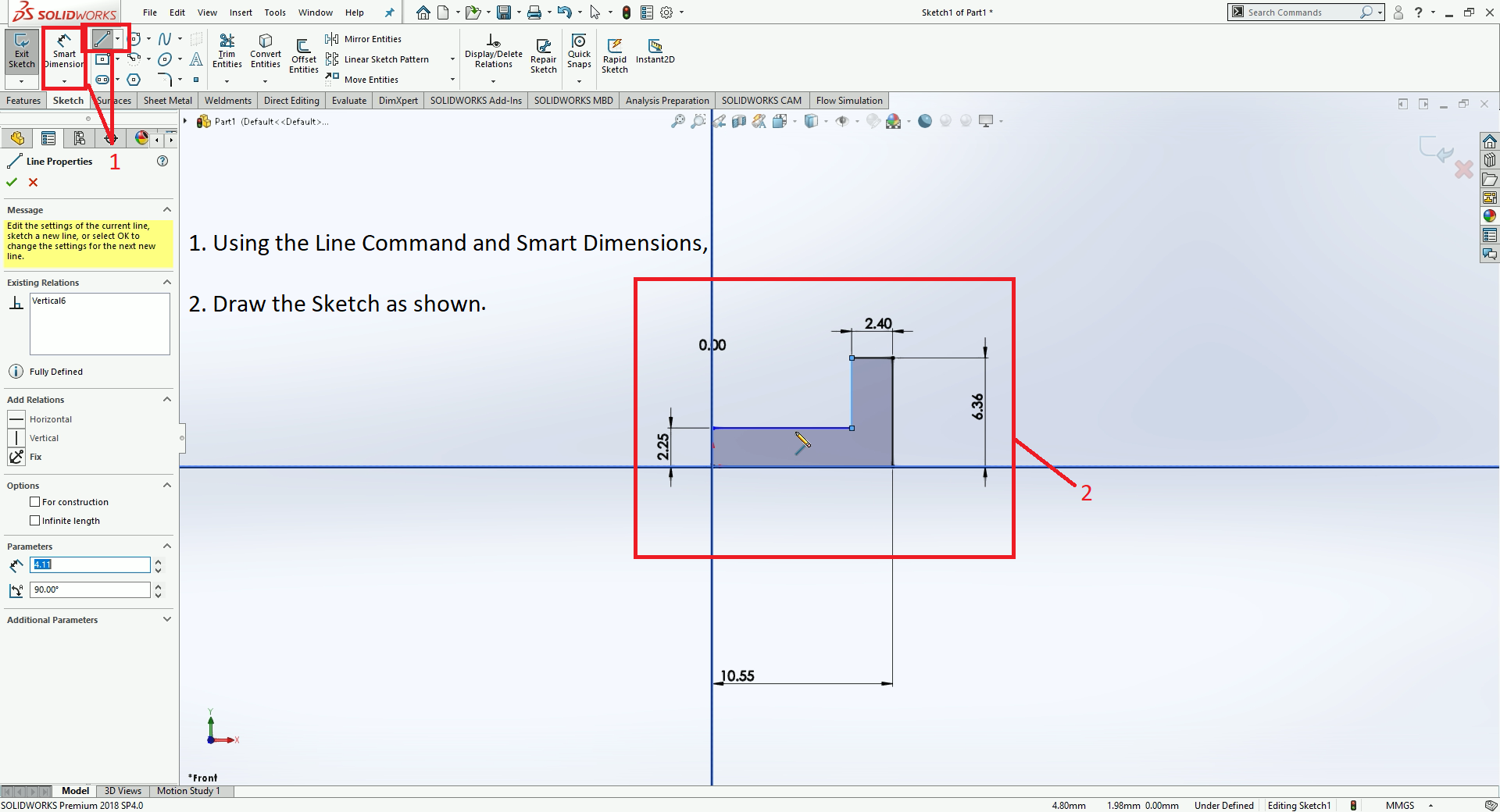Enable the For construction checkbox
The width and height of the screenshot is (1500, 812).
34,502
